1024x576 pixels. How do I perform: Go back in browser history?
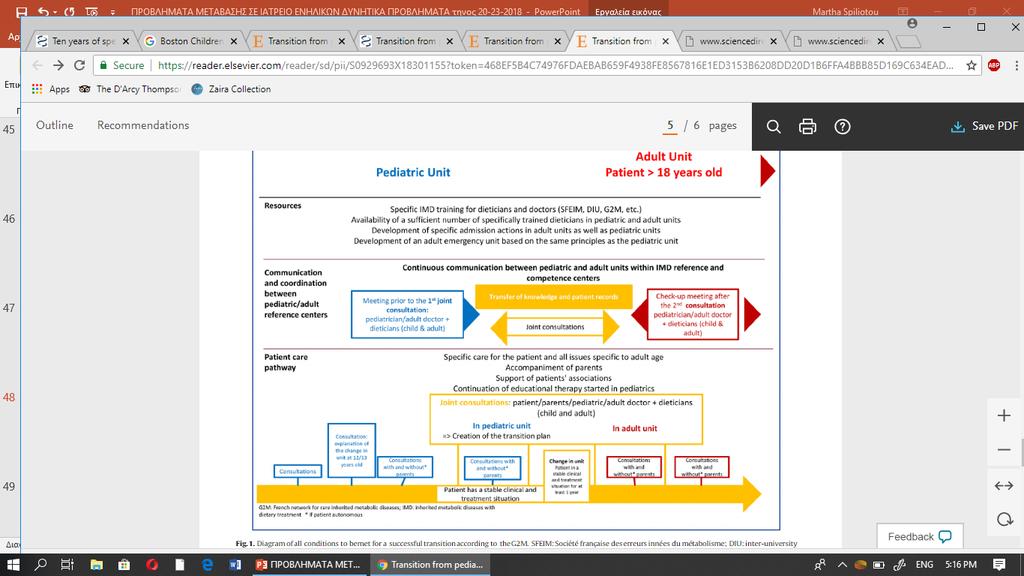[37, 65]
